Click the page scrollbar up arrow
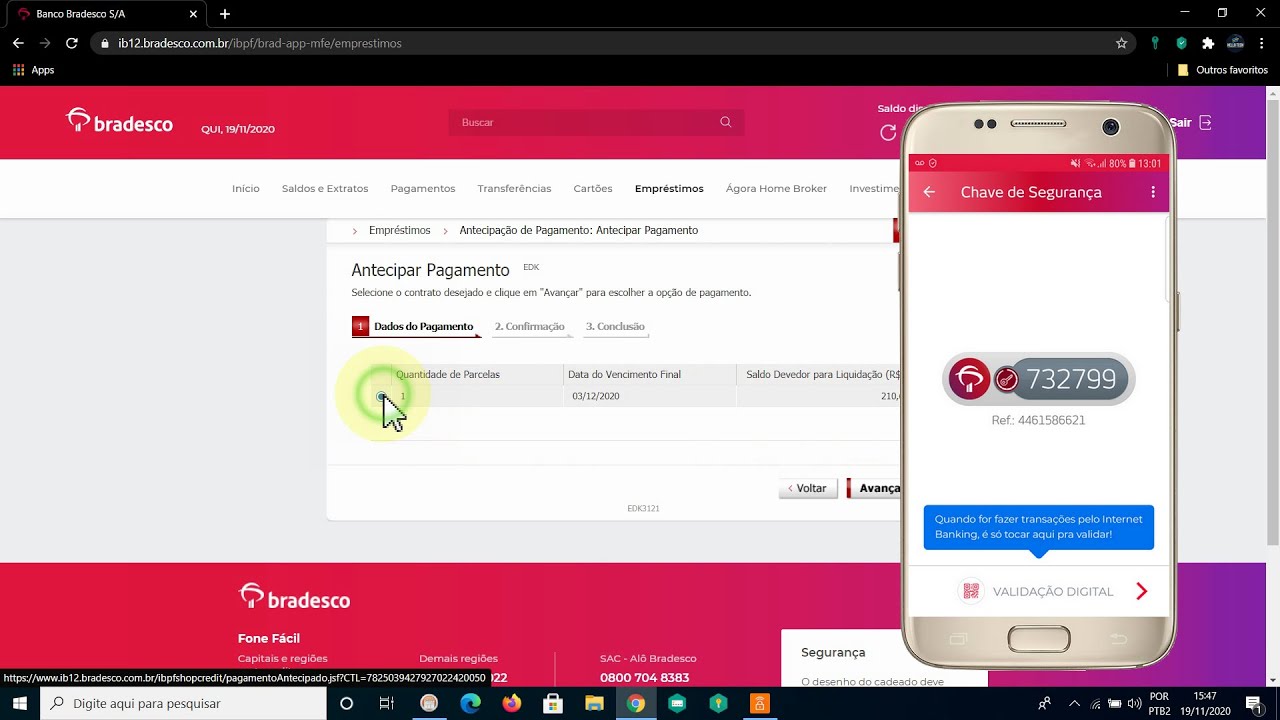The width and height of the screenshot is (1280, 720). coord(1273,92)
